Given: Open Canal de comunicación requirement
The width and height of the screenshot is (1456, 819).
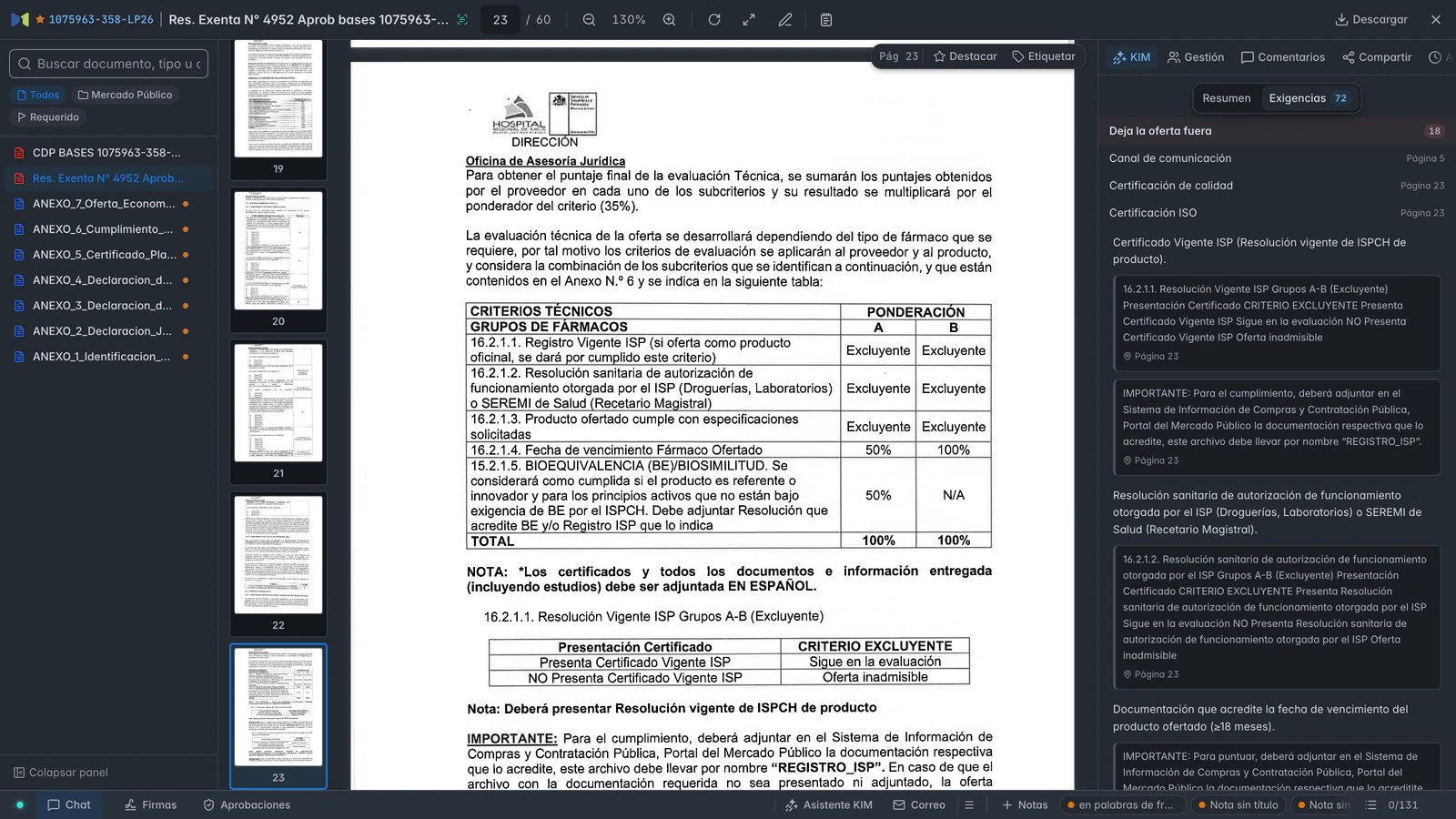Looking at the screenshot, I should [x=1276, y=158].
